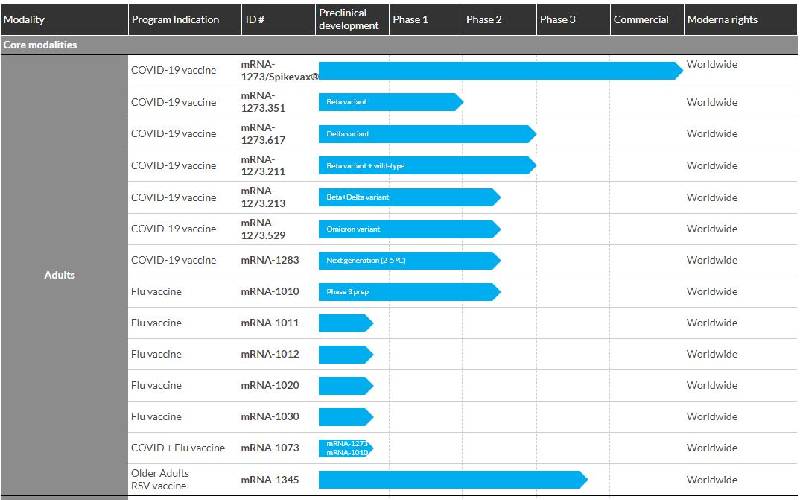Image resolution: width=800 pixels, height=500 pixels.
Task: Select the Adults modality cell
Action: click(60, 275)
